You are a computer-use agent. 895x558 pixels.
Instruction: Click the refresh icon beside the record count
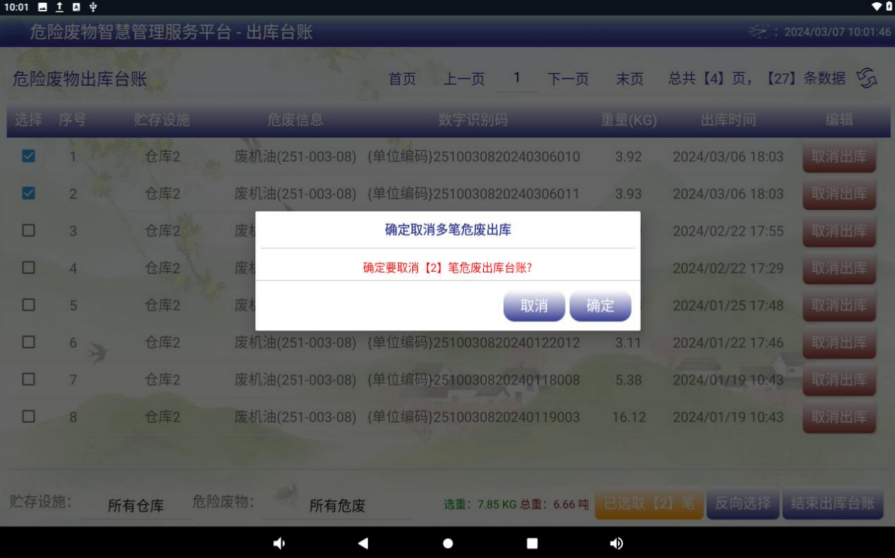point(867,78)
